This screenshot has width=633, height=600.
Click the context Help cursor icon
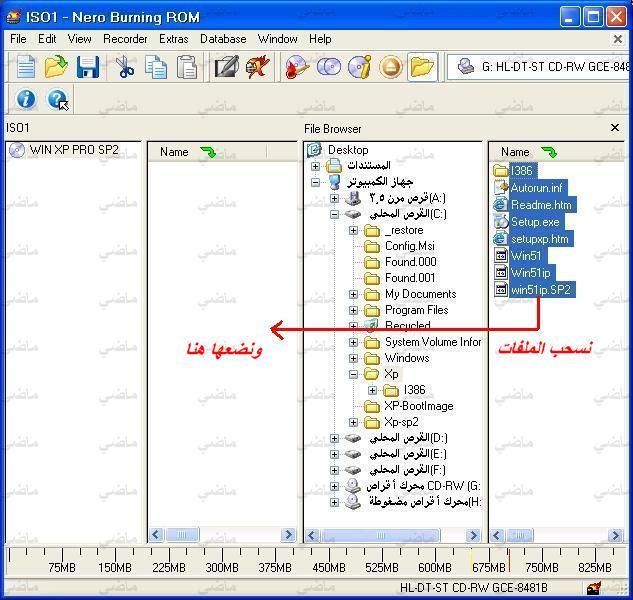coord(58,99)
